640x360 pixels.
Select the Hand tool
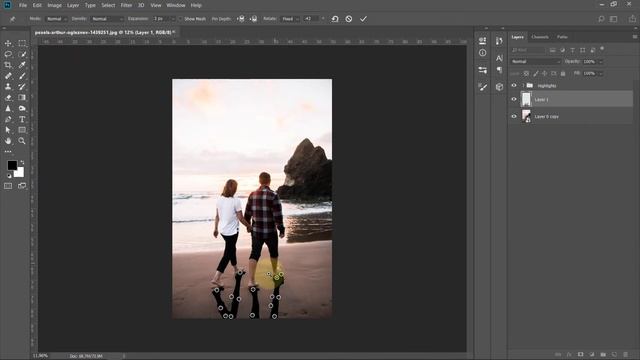8,141
